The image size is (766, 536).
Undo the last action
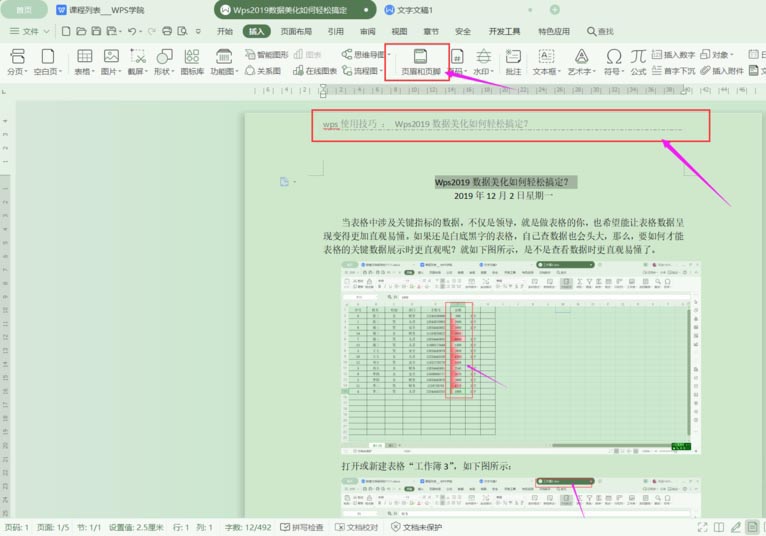(131, 31)
